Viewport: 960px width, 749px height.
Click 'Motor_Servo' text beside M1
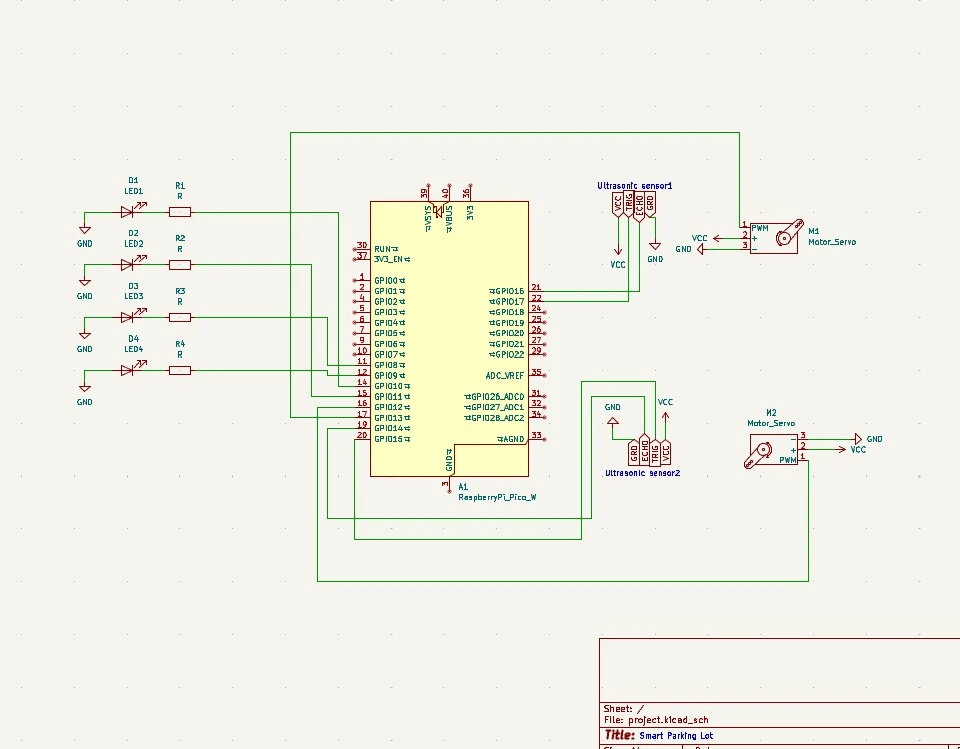[x=832, y=242]
